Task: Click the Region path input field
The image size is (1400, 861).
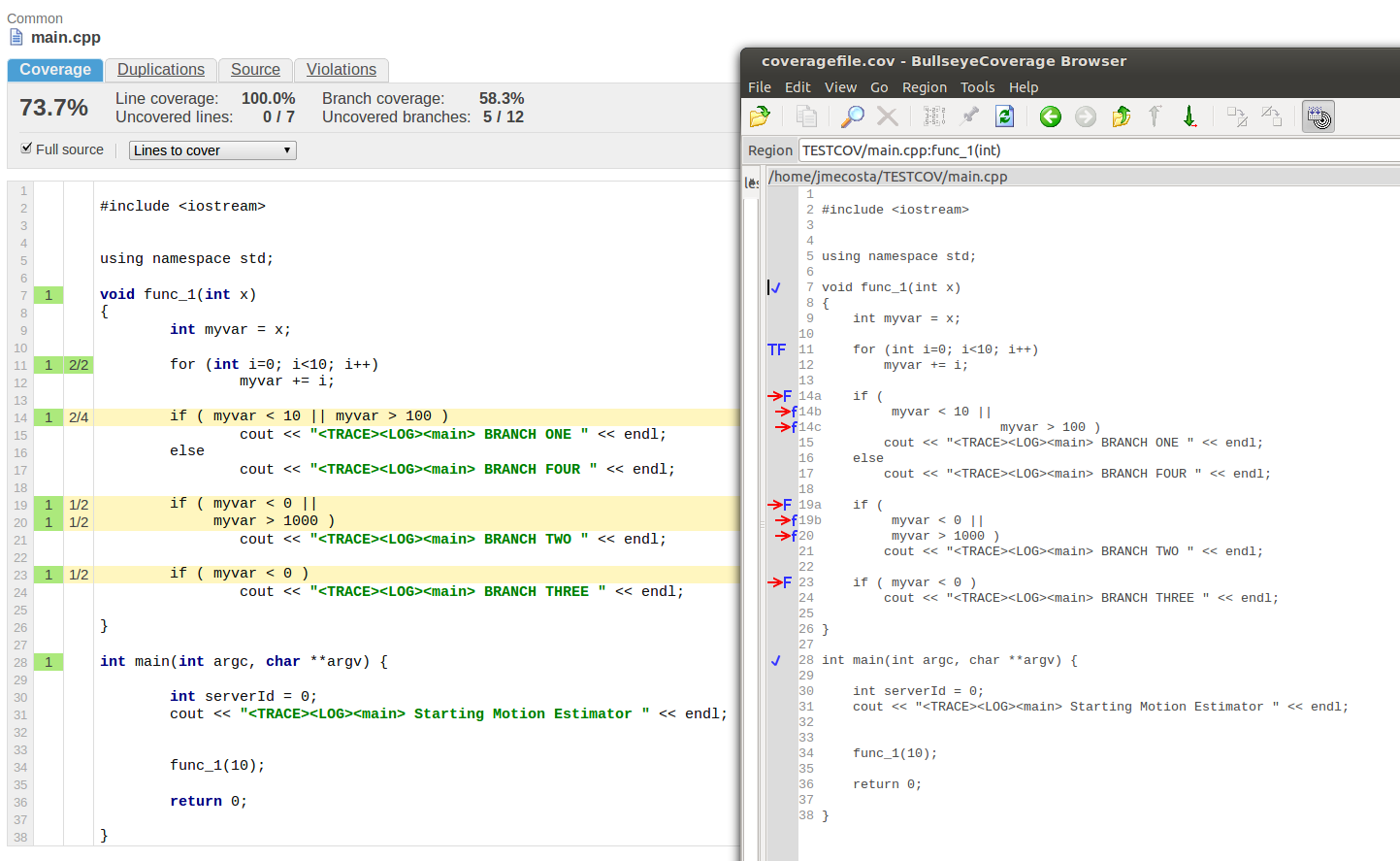Action: (x=1096, y=150)
